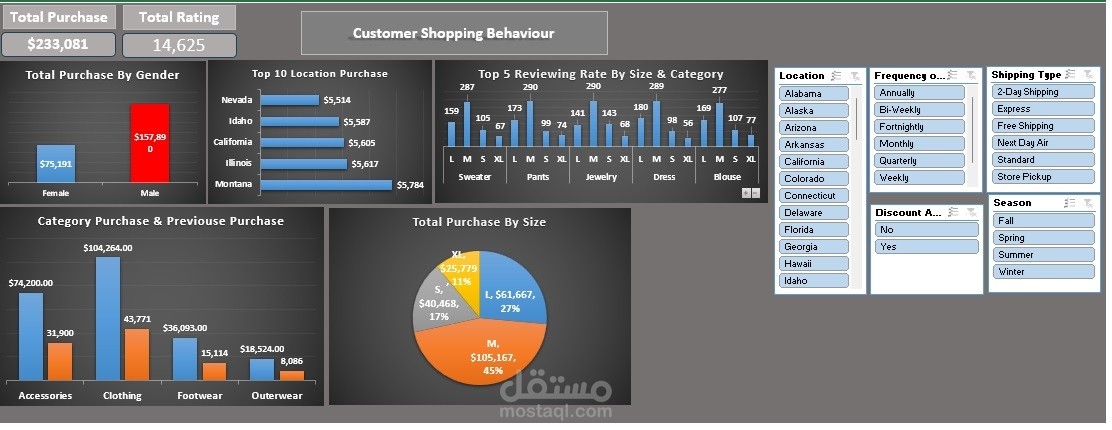Click the Top 10 Location Purchase chart title
Viewport: 1112px width, 430px height.
320,73
